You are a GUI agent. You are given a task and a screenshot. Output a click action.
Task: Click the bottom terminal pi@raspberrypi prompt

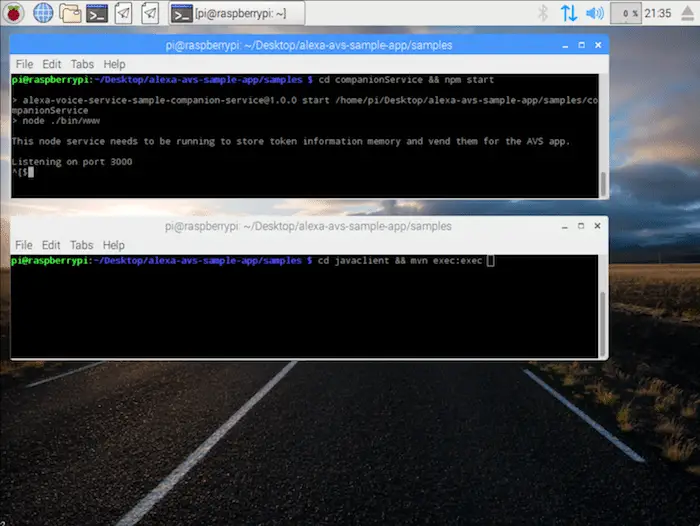pyautogui.click(x=162, y=261)
